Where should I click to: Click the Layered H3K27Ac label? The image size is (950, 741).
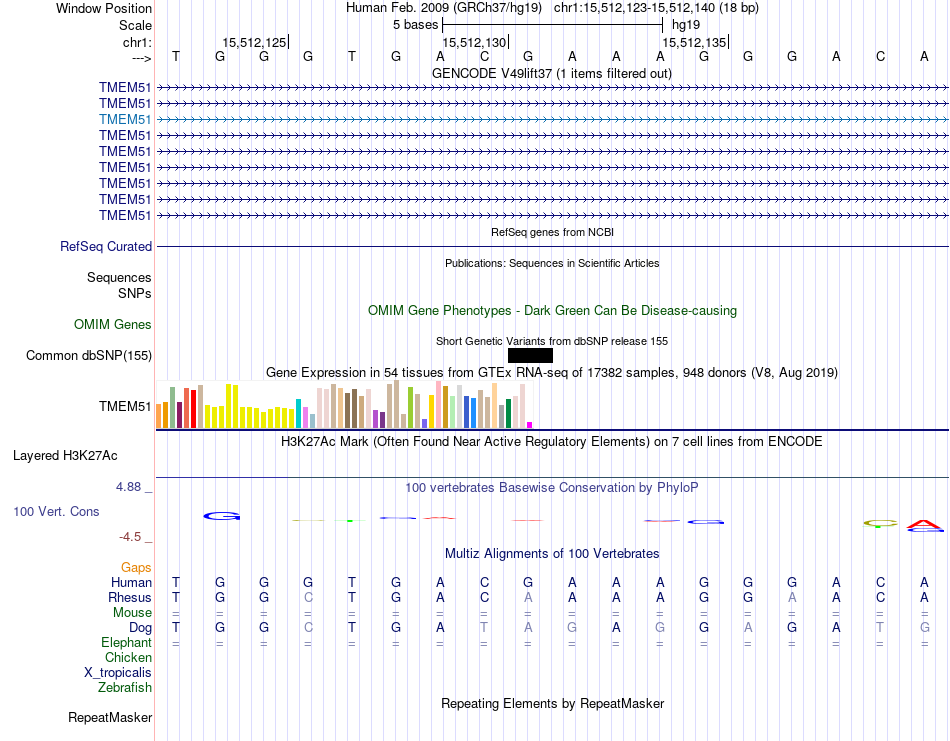pyautogui.click(x=65, y=456)
